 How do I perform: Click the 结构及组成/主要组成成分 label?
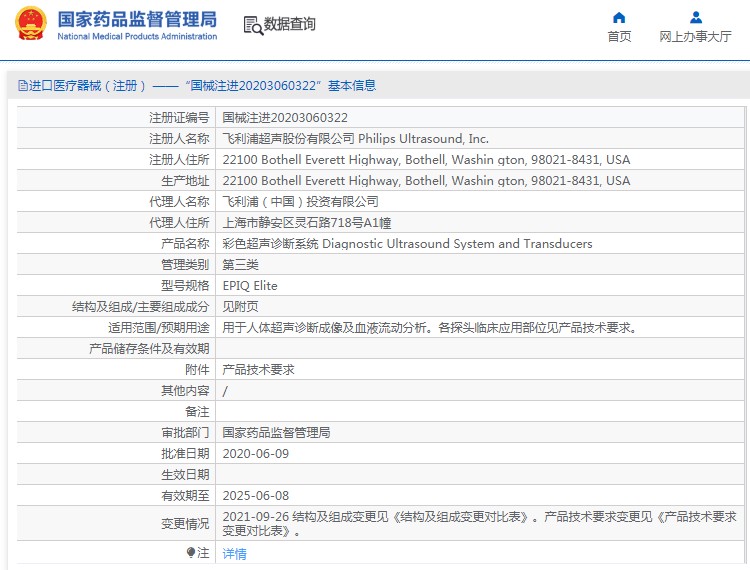[141, 307]
